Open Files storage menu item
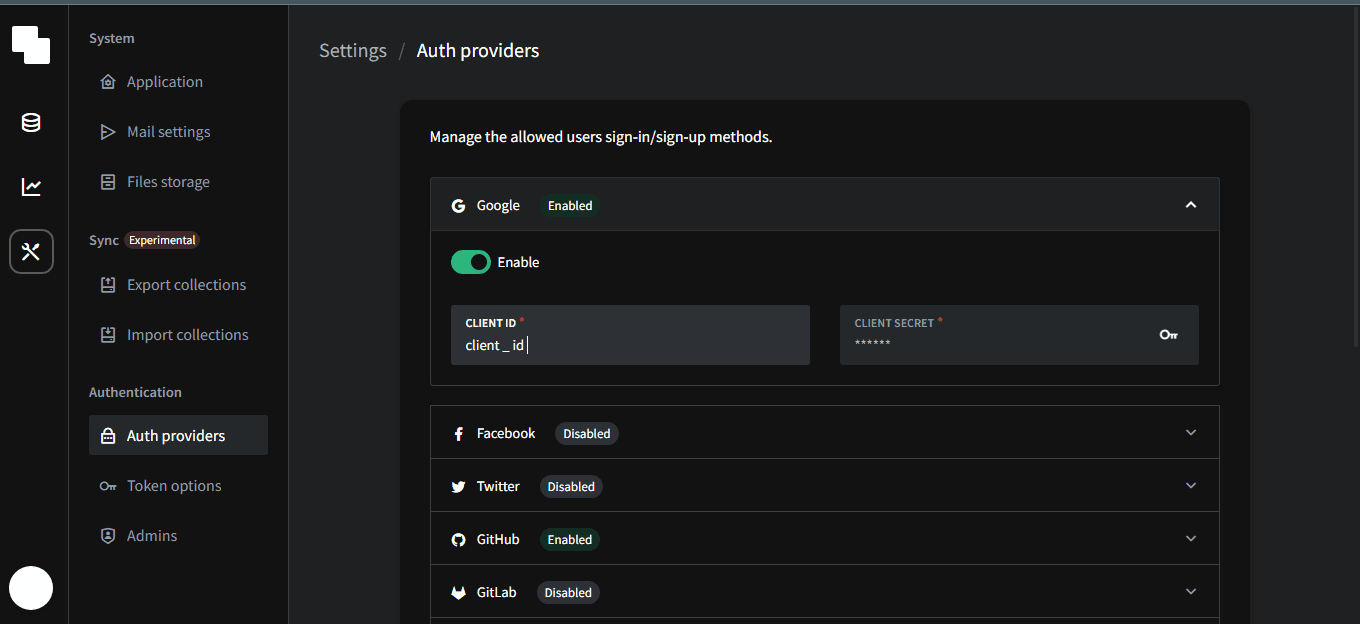The width and height of the screenshot is (1360, 624). click(x=178, y=182)
